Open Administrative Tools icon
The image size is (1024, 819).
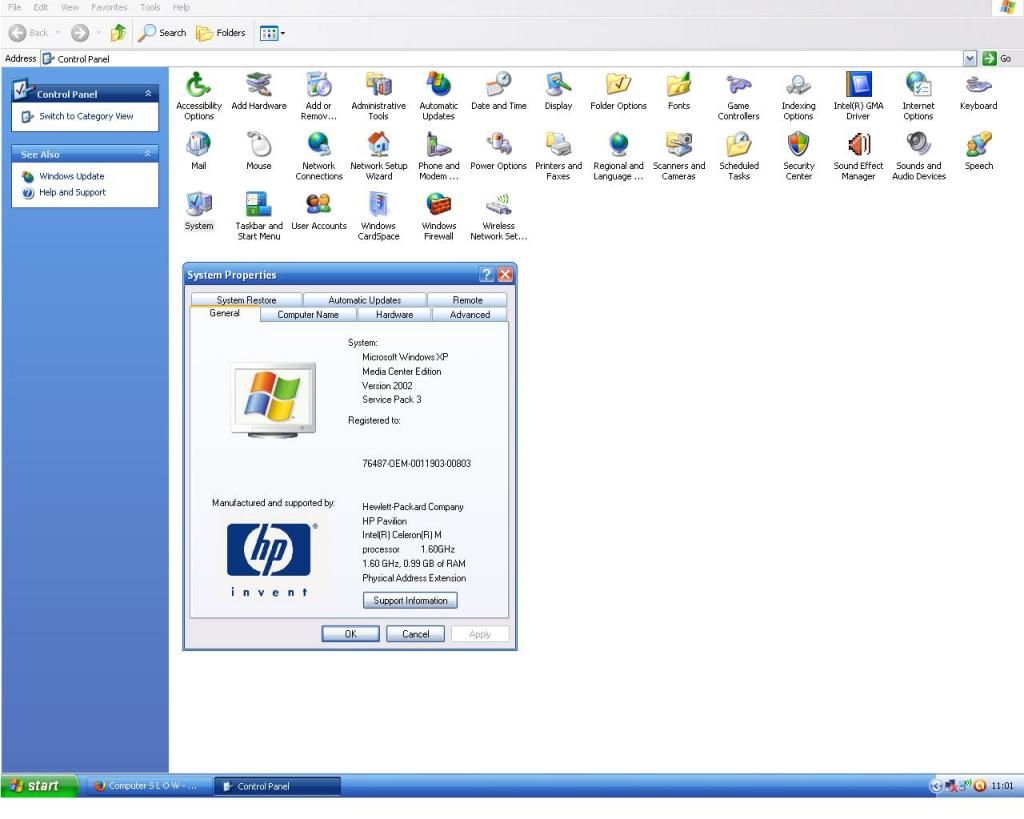(x=378, y=85)
